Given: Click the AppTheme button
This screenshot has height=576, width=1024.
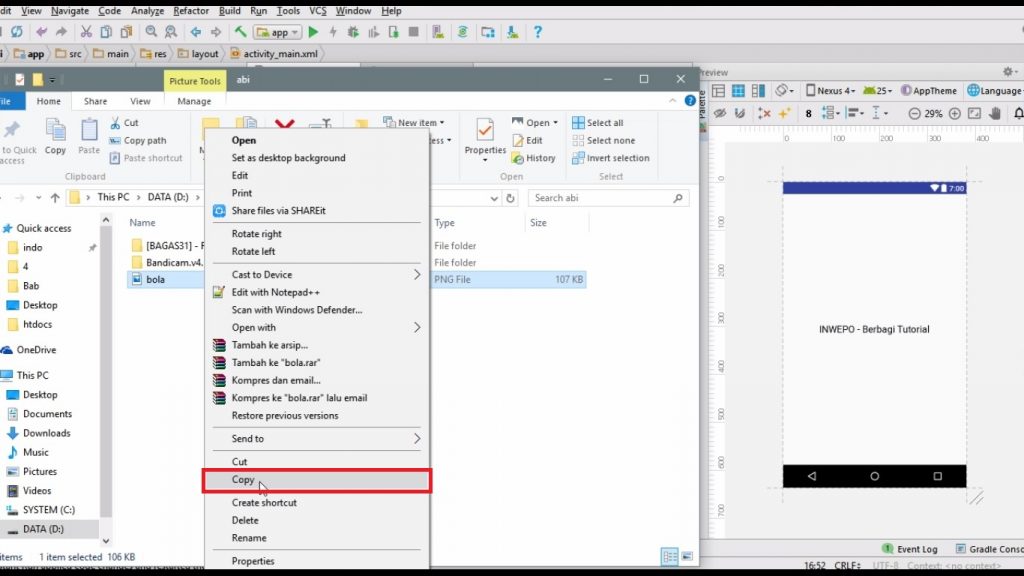Looking at the screenshot, I should 928,90.
